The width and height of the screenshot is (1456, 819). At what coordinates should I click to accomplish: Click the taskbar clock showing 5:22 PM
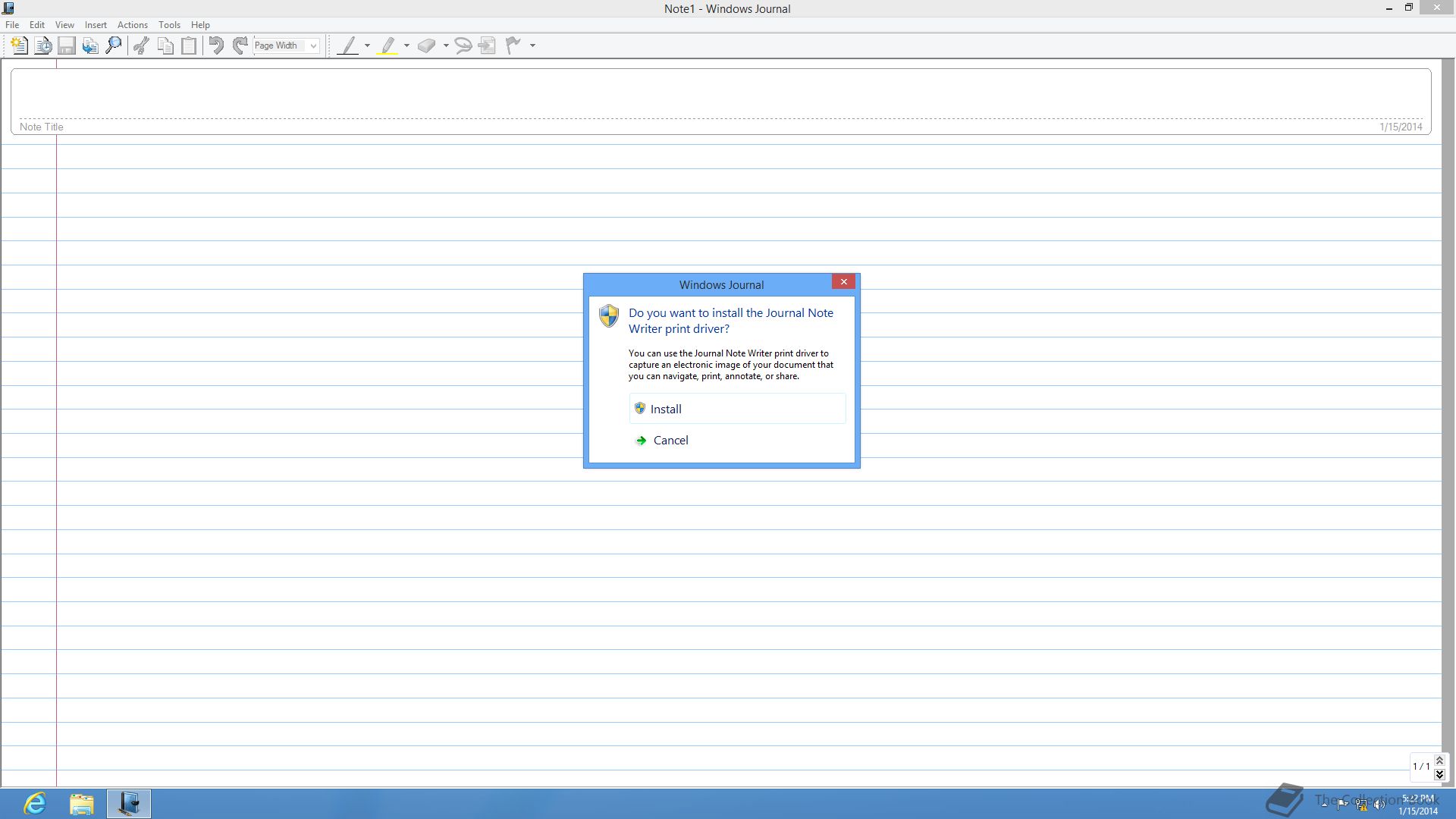pyautogui.click(x=1418, y=805)
